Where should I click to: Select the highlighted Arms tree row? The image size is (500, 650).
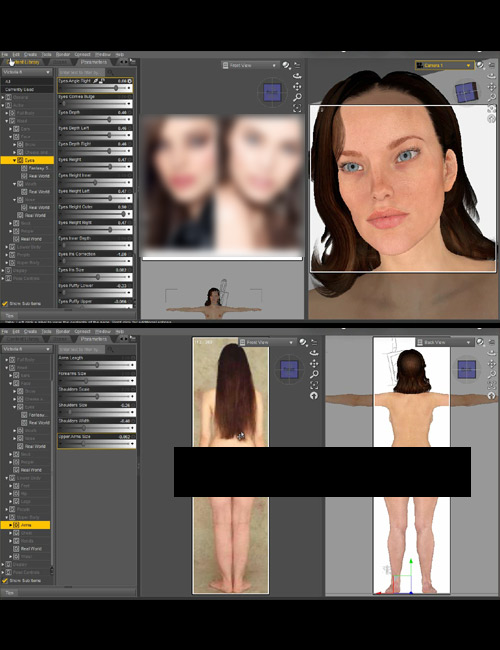pos(25,525)
